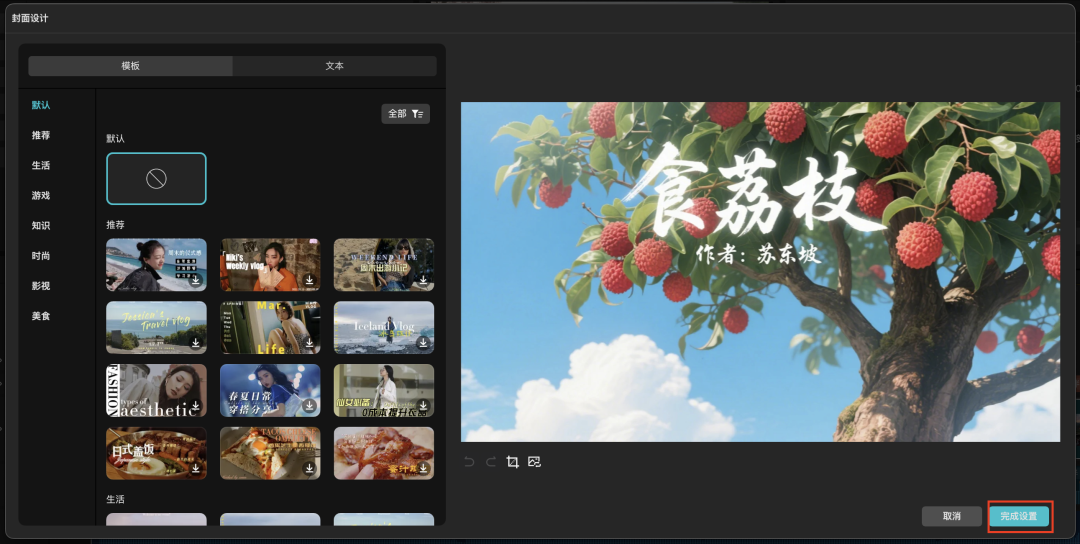Download the Mar. Life template
Image resolution: width=1080 pixels, height=544 pixels.
pos(309,343)
